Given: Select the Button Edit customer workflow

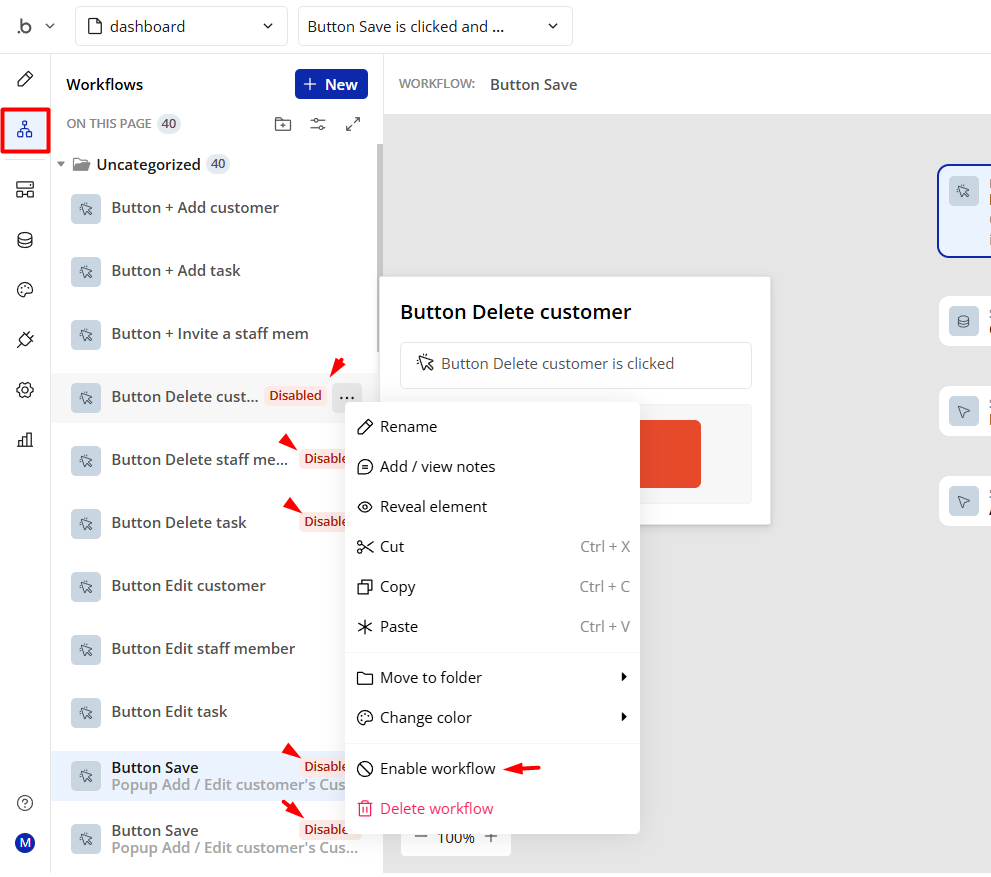Looking at the screenshot, I should (188, 586).
